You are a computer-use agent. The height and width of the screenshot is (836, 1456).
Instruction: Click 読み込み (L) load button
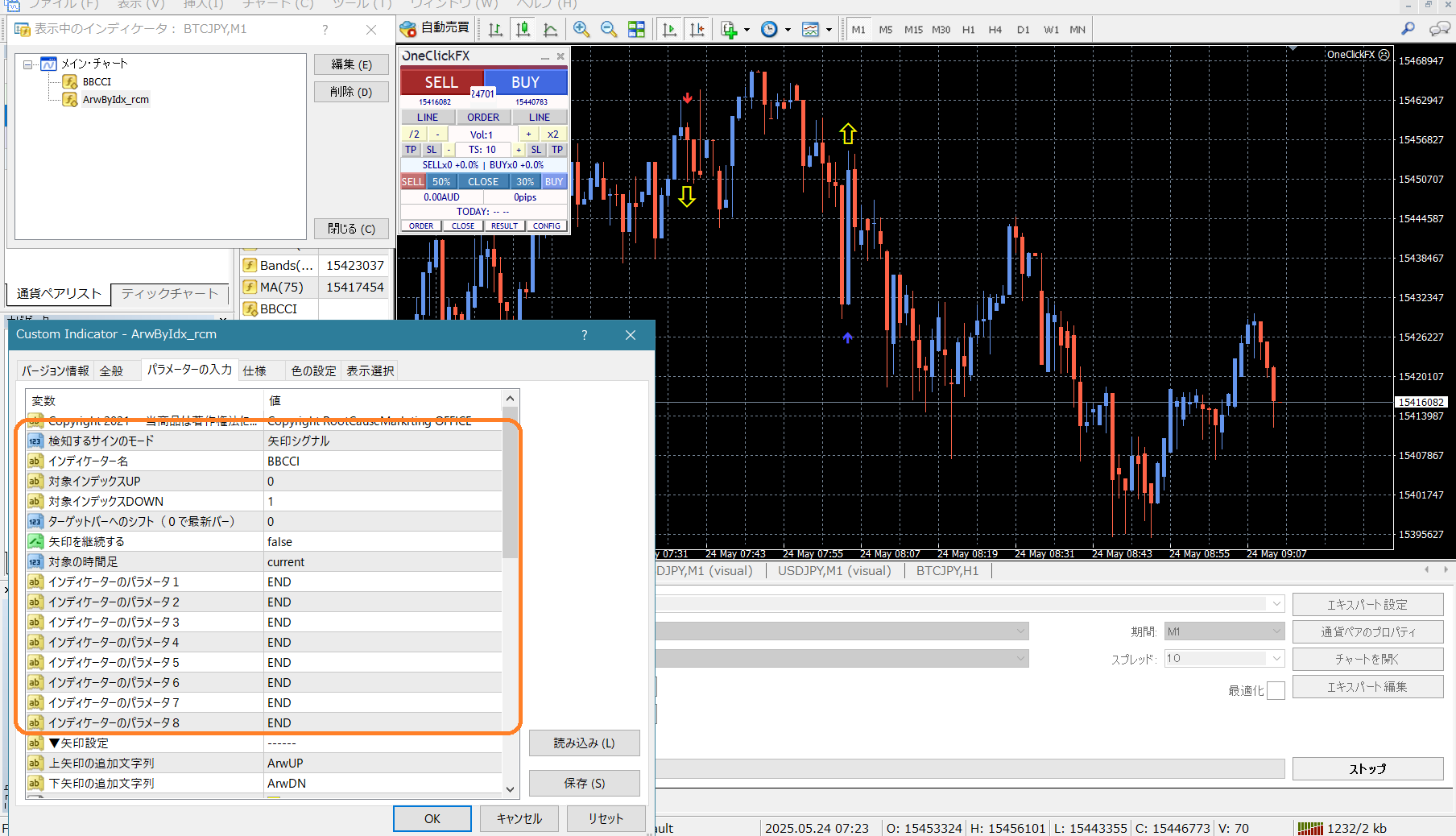[x=584, y=743]
